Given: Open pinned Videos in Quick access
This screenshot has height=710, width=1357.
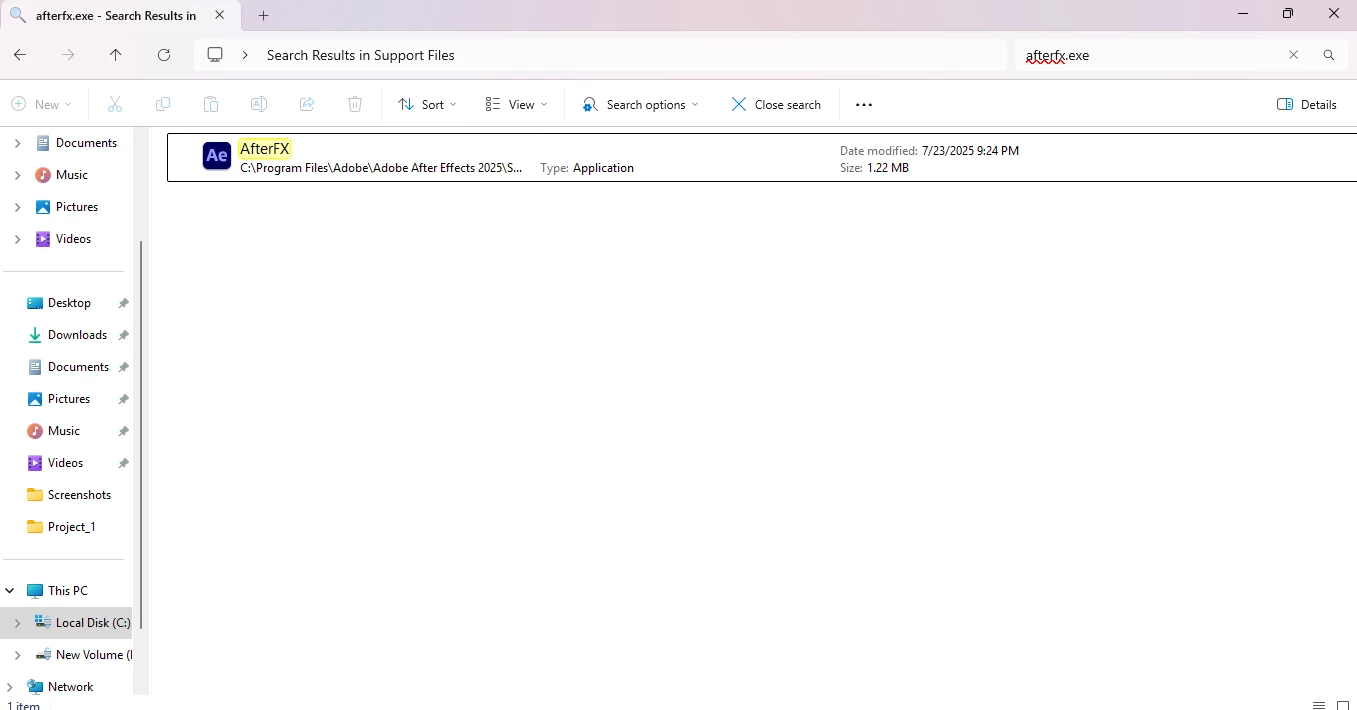Looking at the screenshot, I should 65,463.
